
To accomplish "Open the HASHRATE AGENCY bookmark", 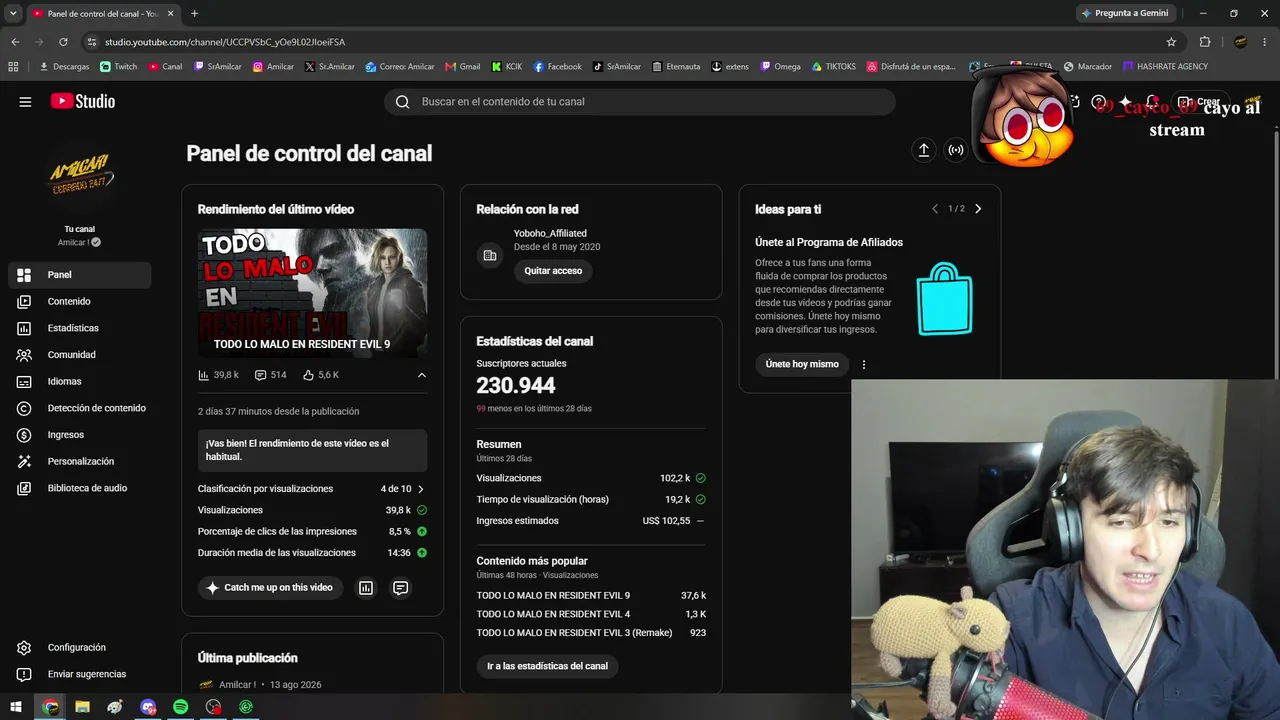I will [x=1165, y=67].
